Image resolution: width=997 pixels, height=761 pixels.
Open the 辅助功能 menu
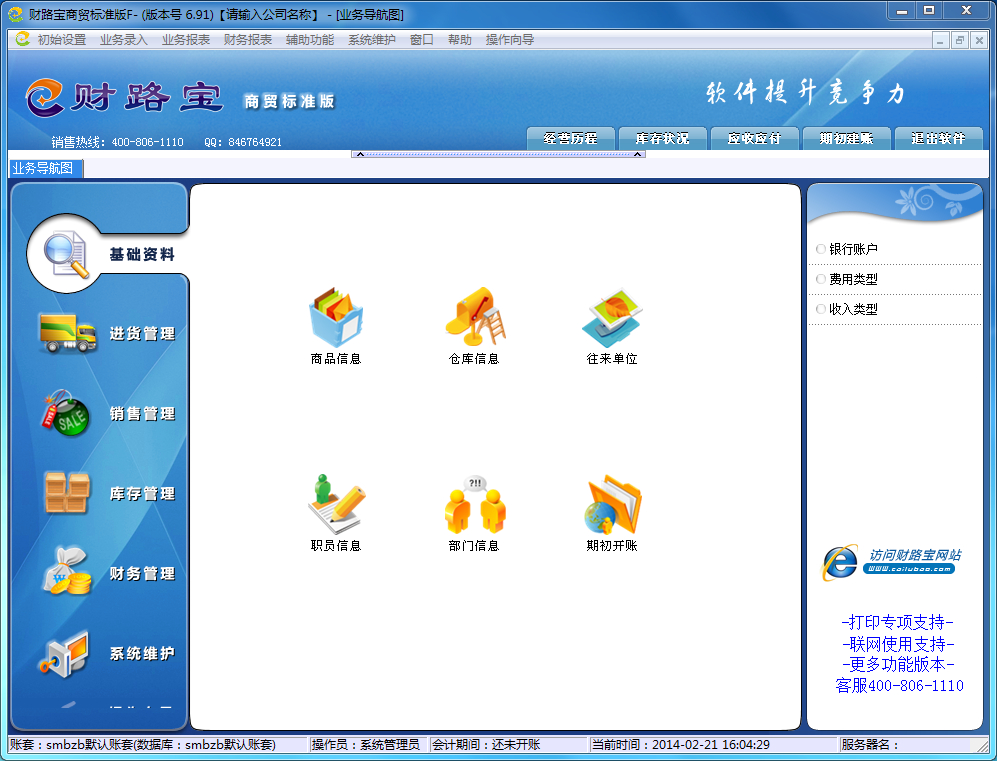coord(310,39)
